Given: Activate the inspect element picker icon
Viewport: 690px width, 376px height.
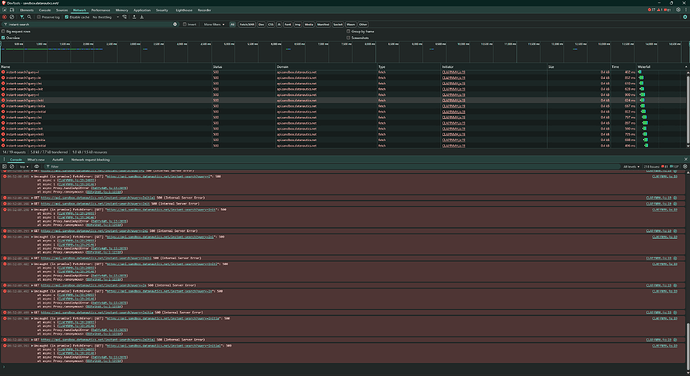Looking at the screenshot, I should (4, 10).
